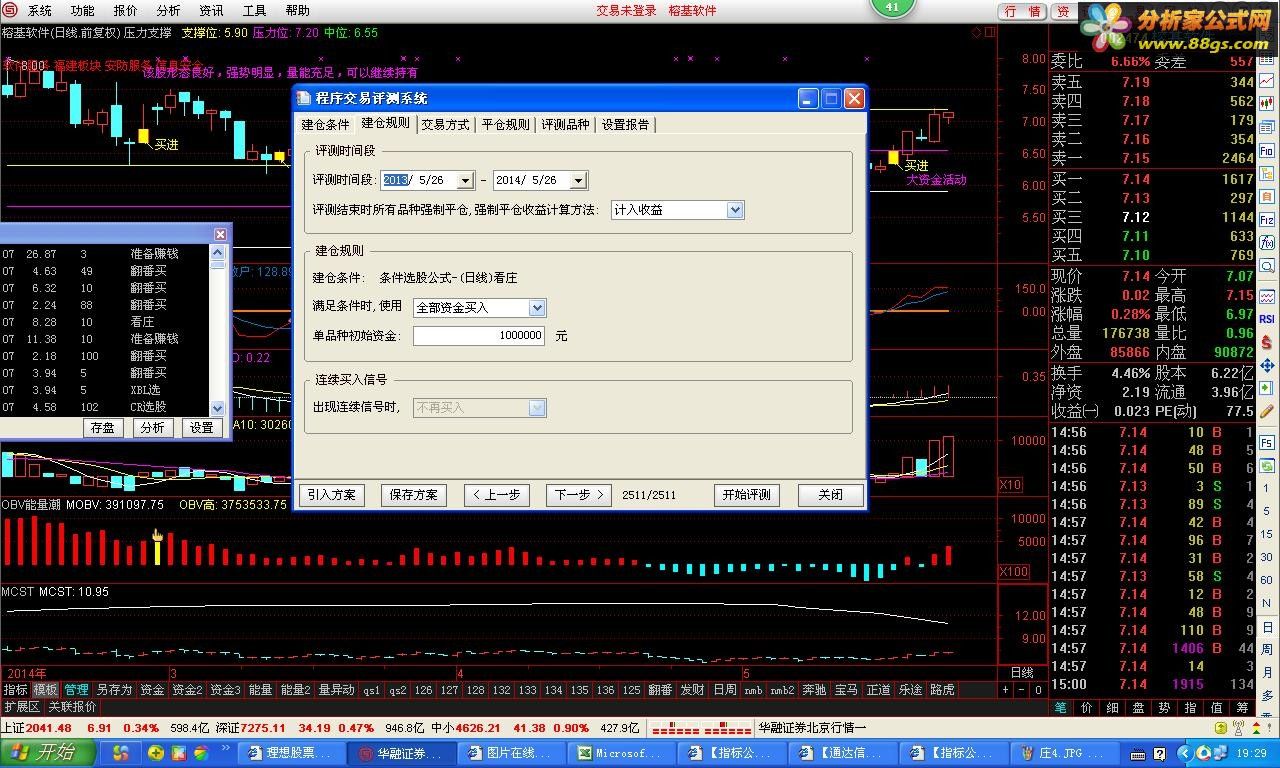Click the blue four-way move arrows icon
The image size is (1280, 768).
tap(1266, 366)
